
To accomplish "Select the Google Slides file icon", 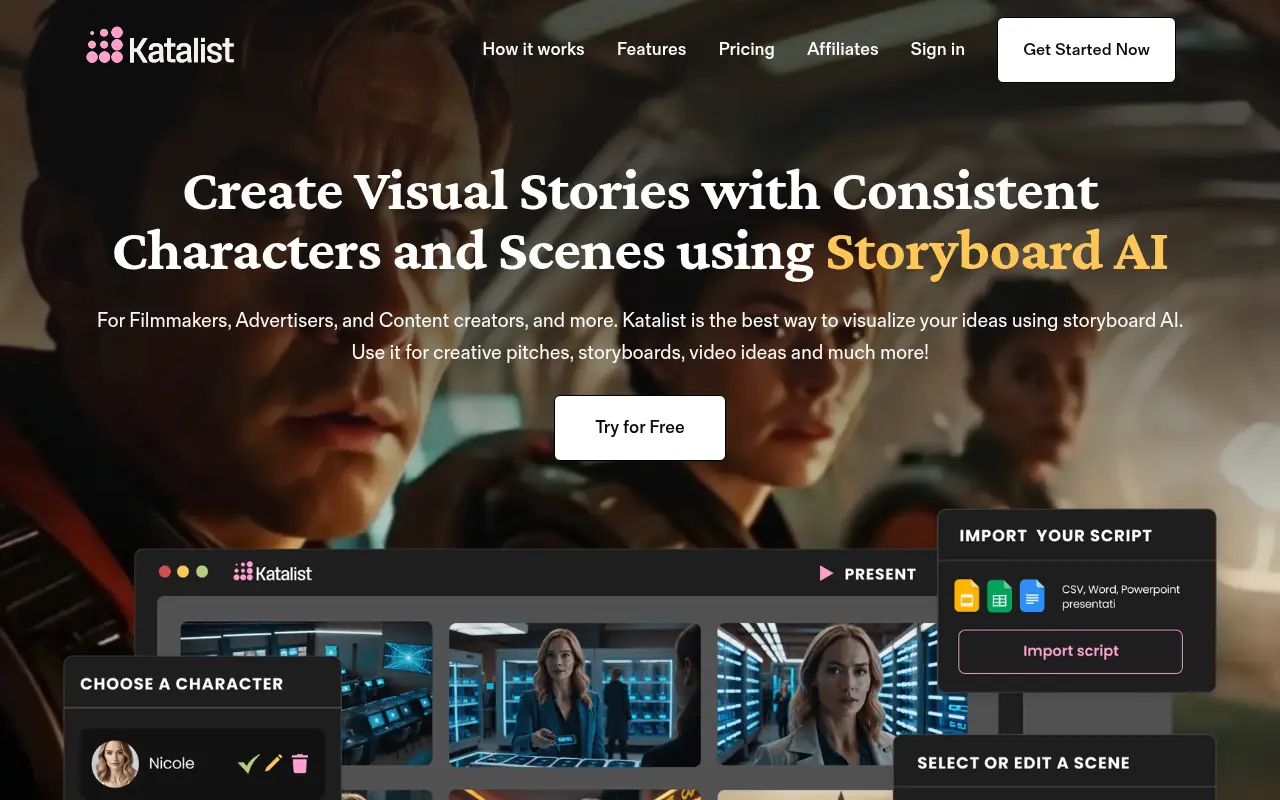I will (x=966, y=596).
